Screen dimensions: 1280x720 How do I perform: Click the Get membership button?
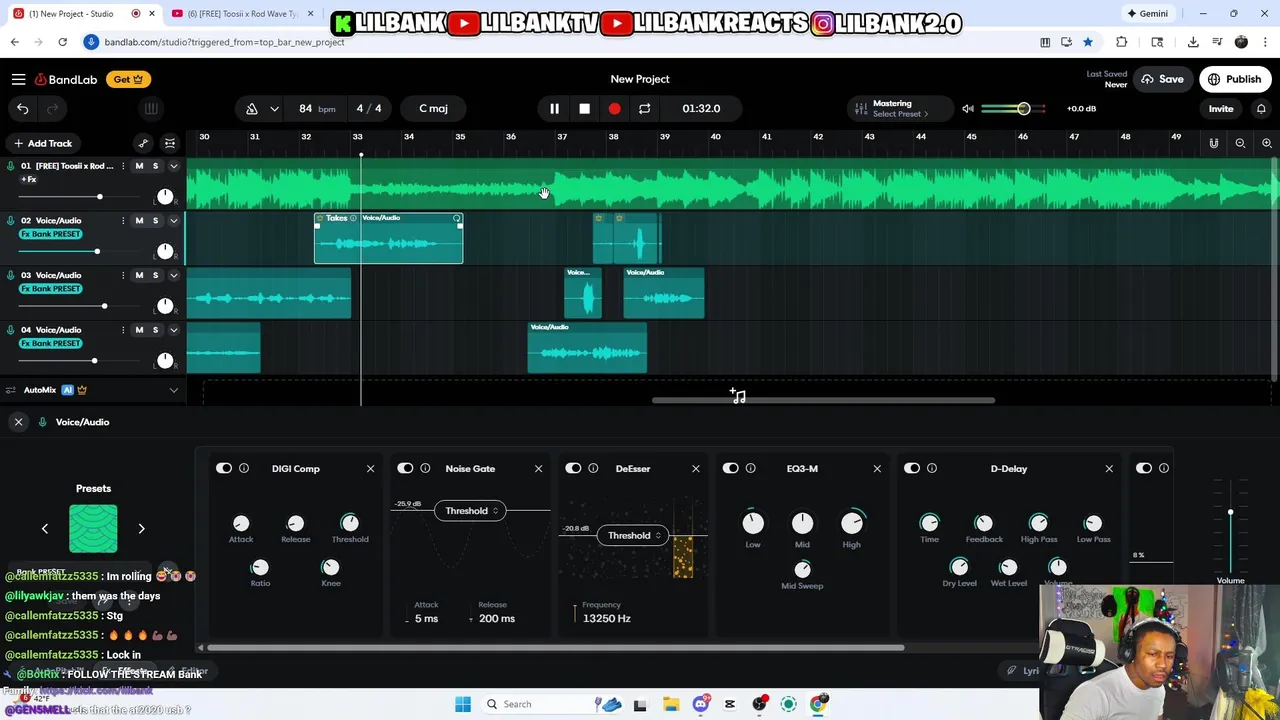127,79
